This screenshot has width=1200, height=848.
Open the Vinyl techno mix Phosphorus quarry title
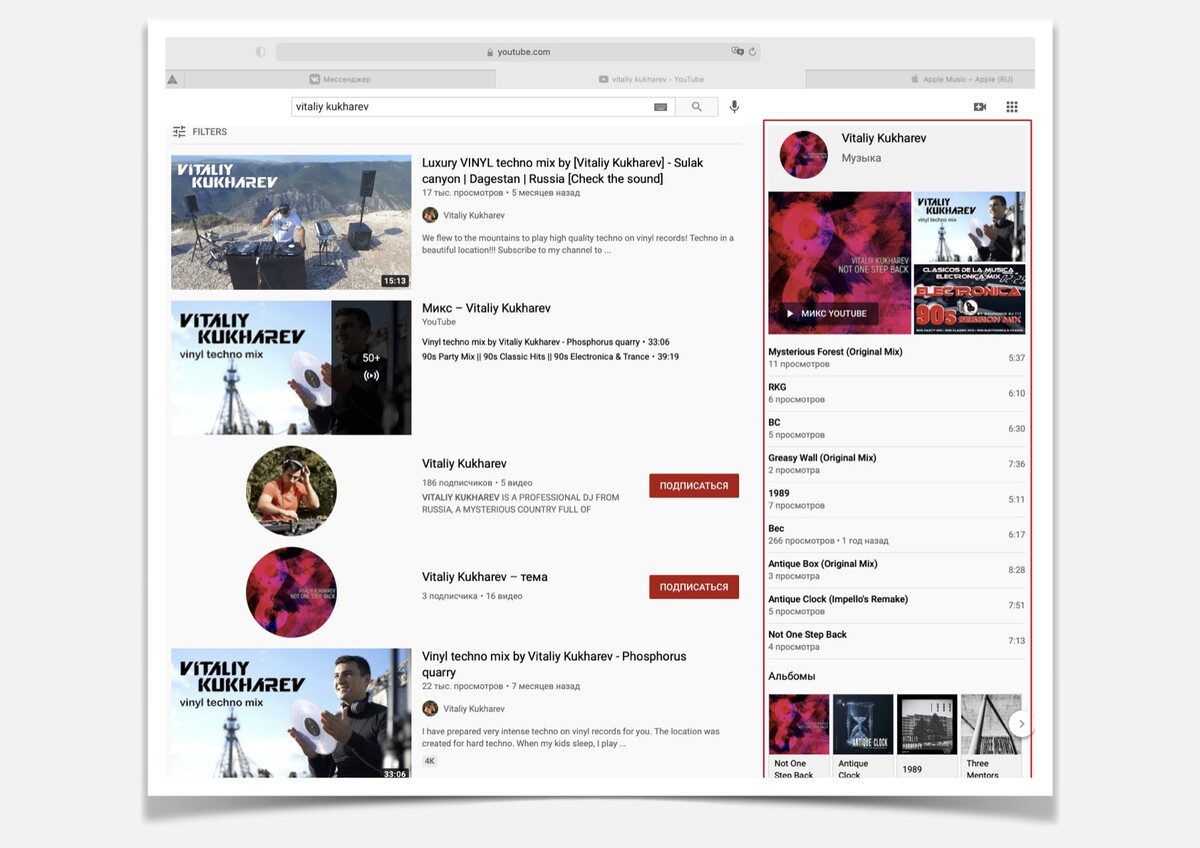point(554,664)
